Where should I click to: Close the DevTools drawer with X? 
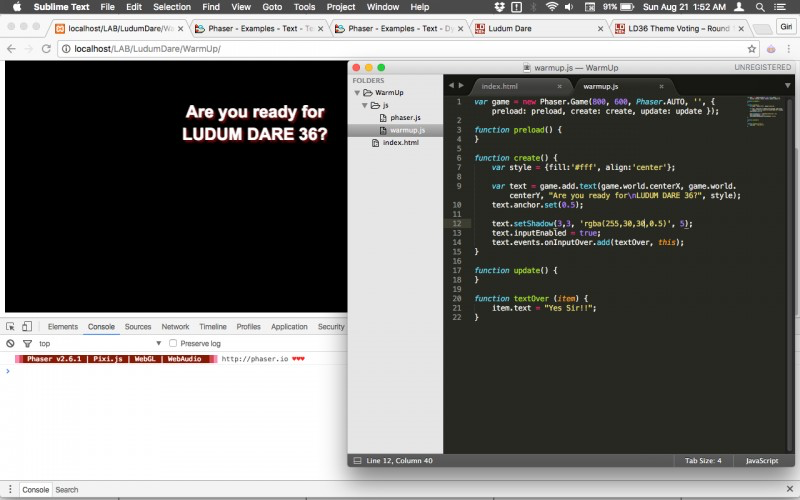(790, 489)
